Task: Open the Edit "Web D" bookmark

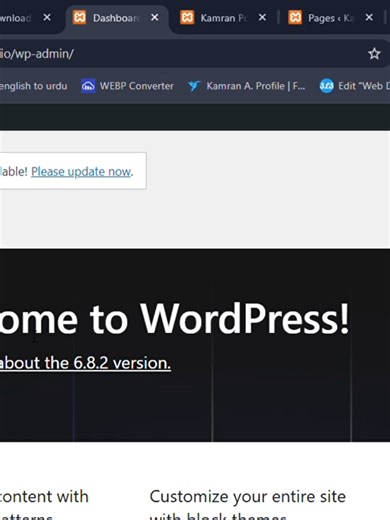Action: pyautogui.click(x=355, y=86)
